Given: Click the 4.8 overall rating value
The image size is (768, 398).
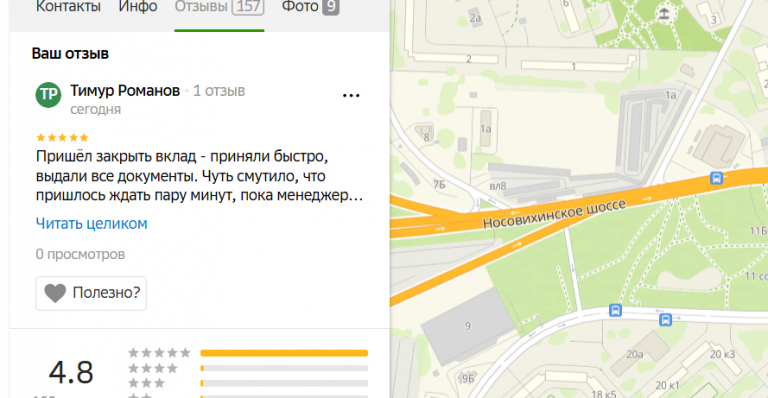Looking at the screenshot, I should (71, 372).
